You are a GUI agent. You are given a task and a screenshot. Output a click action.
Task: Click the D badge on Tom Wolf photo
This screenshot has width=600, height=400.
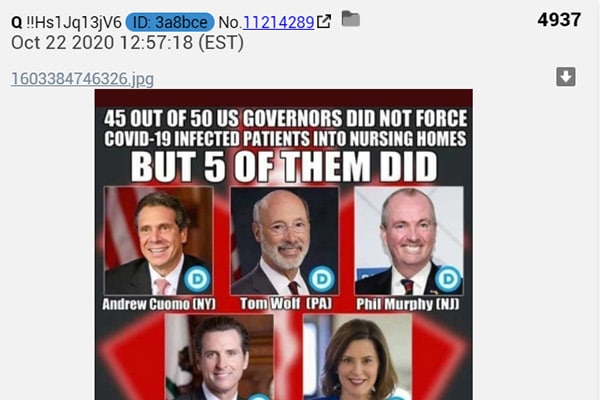[321, 278]
